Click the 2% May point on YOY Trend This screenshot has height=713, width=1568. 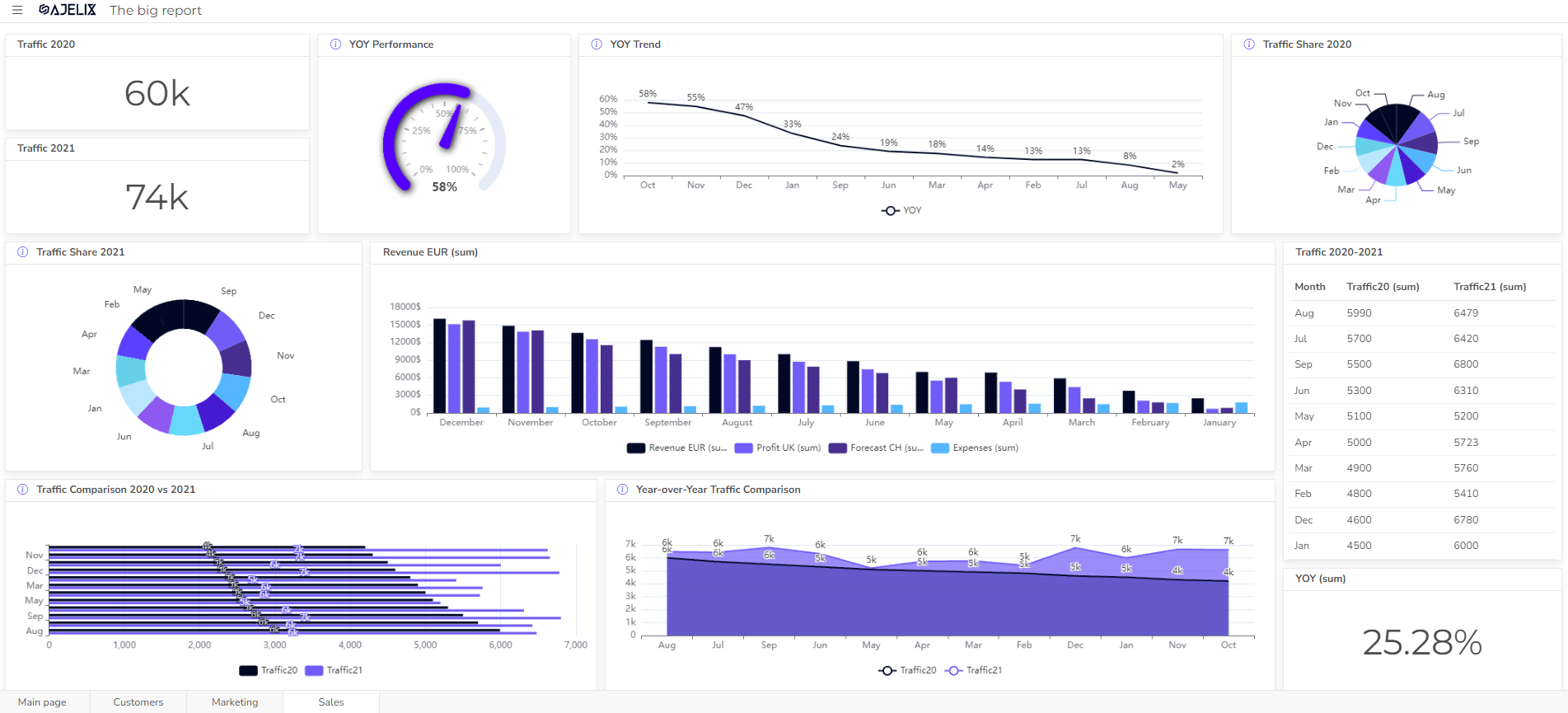pyautogui.click(x=1178, y=172)
